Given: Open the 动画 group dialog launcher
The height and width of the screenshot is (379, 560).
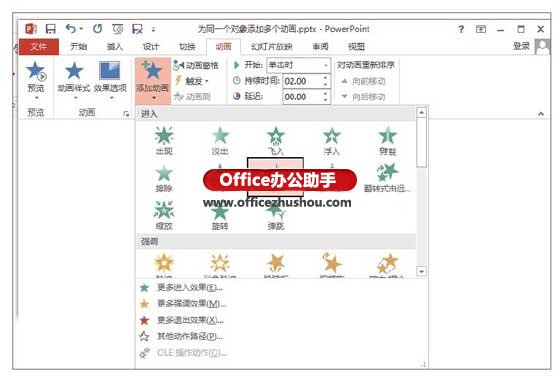Looking at the screenshot, I should click(x=126, y=114).
